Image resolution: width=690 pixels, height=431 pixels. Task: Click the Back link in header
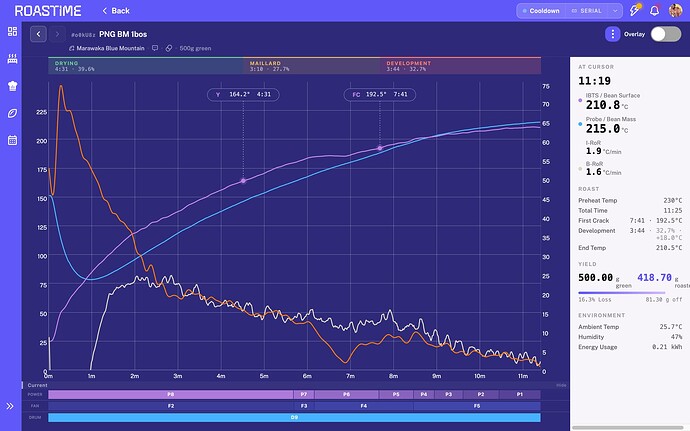click(116, 11)
